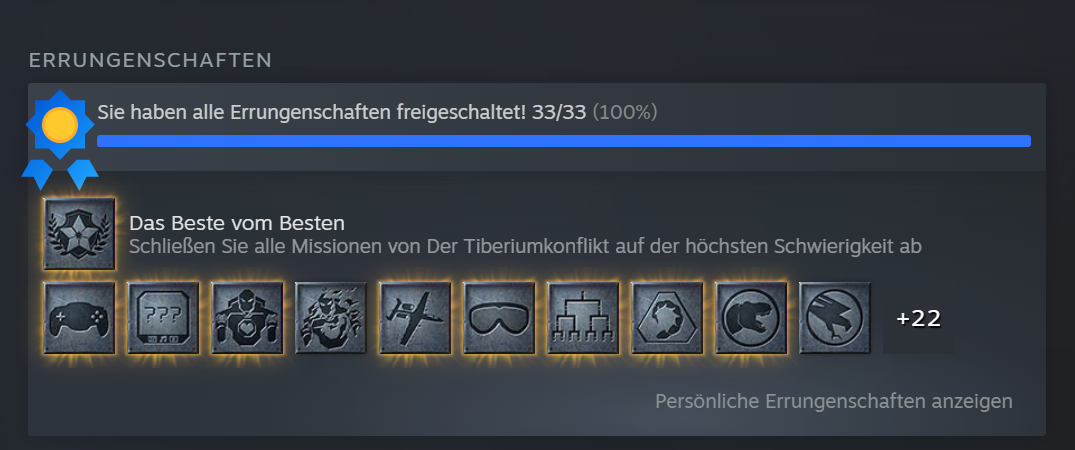The image size is (1075, 450).
Task: Click the dinosaur head achievement icon
Action: coord(751,318)
